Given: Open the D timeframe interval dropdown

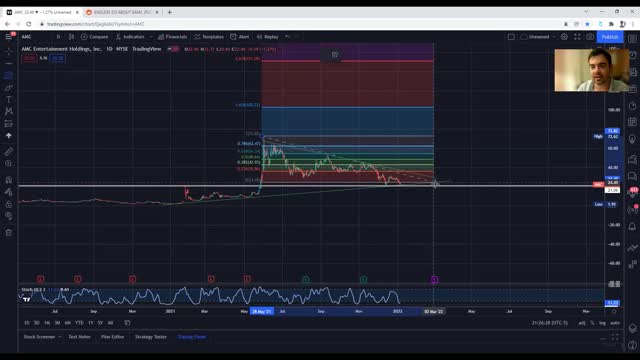Looking at the screenshot, I should click(x=58, y=37).
